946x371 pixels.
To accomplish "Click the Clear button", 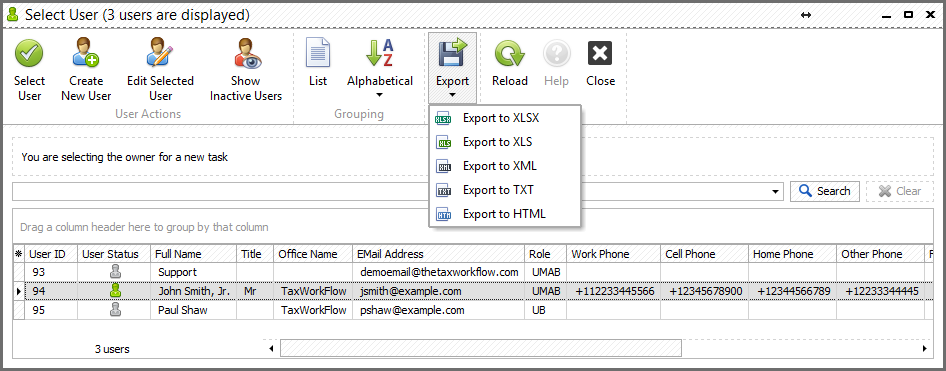I will 900,191.
